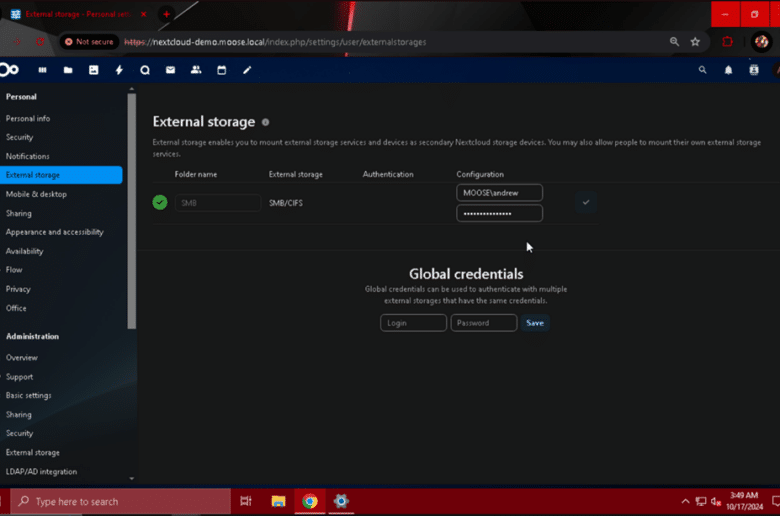This screenshot has width=780, height=516.
Task: Click the browser zoom magnifier icon
Action: pos(674,42)
